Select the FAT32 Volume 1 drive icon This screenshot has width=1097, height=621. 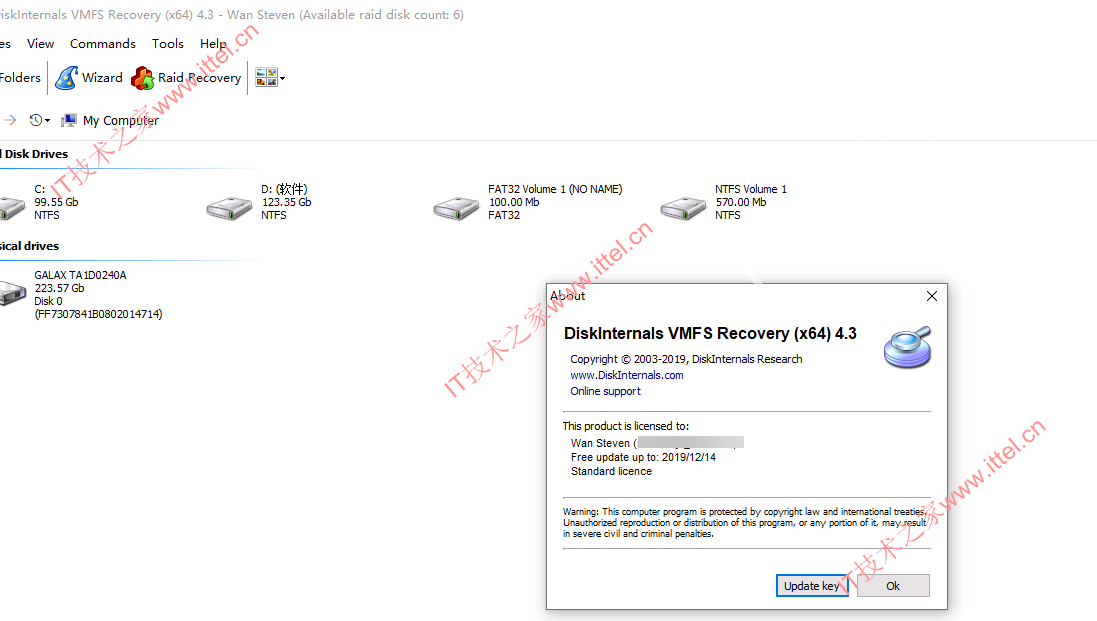click(x=456, y=208)
